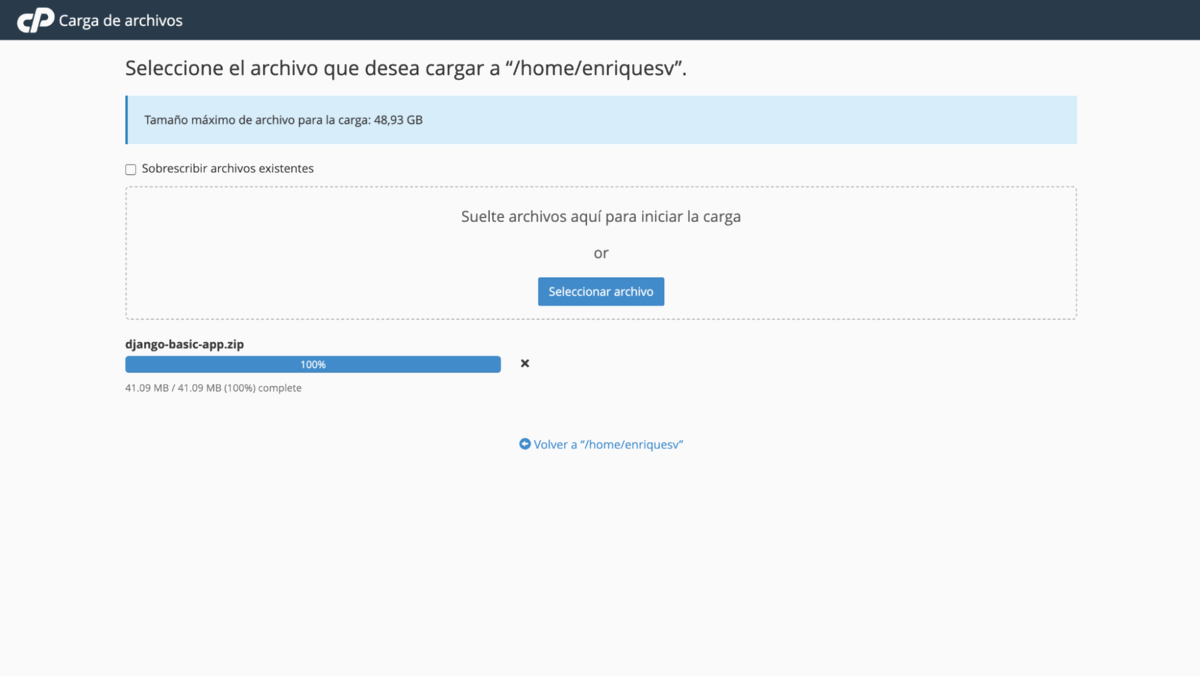Cancel the django-basic-app.zip upload with the X
The image size is (1200, 677).
click(525, 364)
